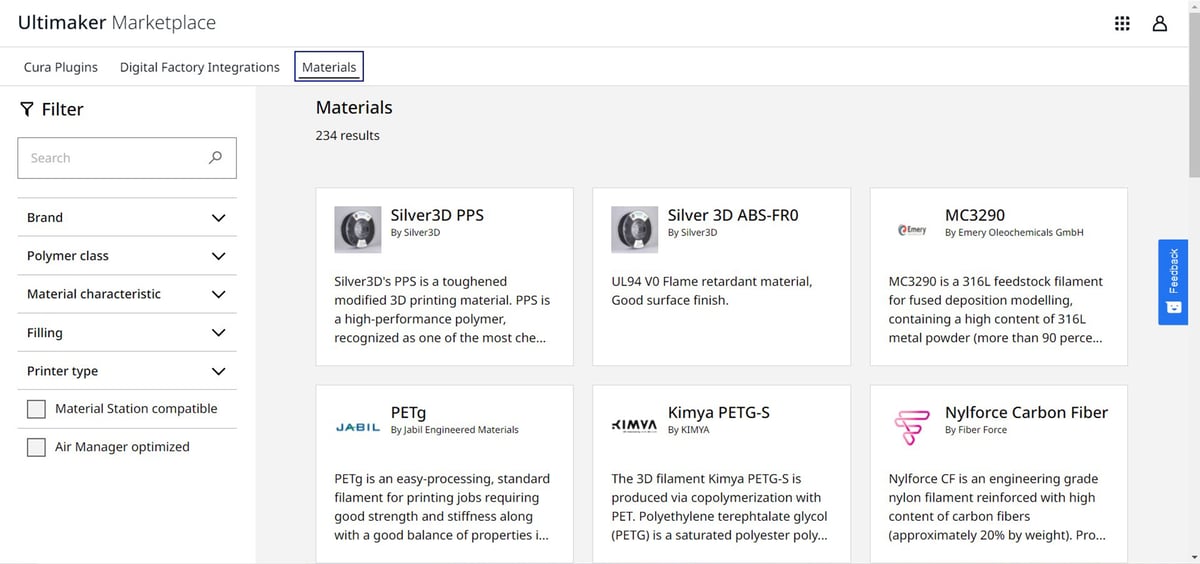Open the user account icon
The image size is (1200, 564).
[x=1160, y=23]
